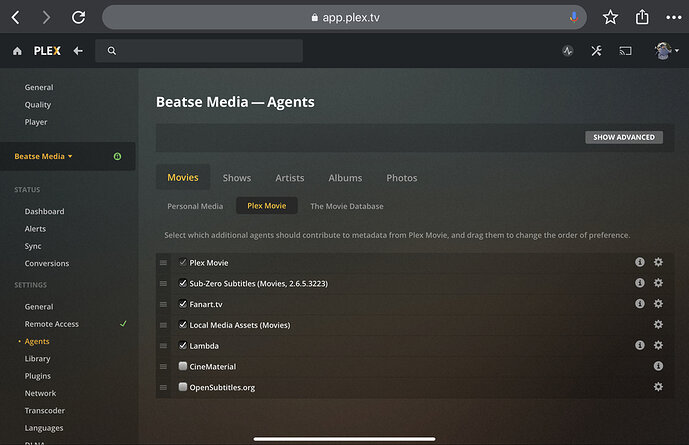
Task: Show info for Plex Movie agent
Action: pyautogui.click(x=640, y=262)
